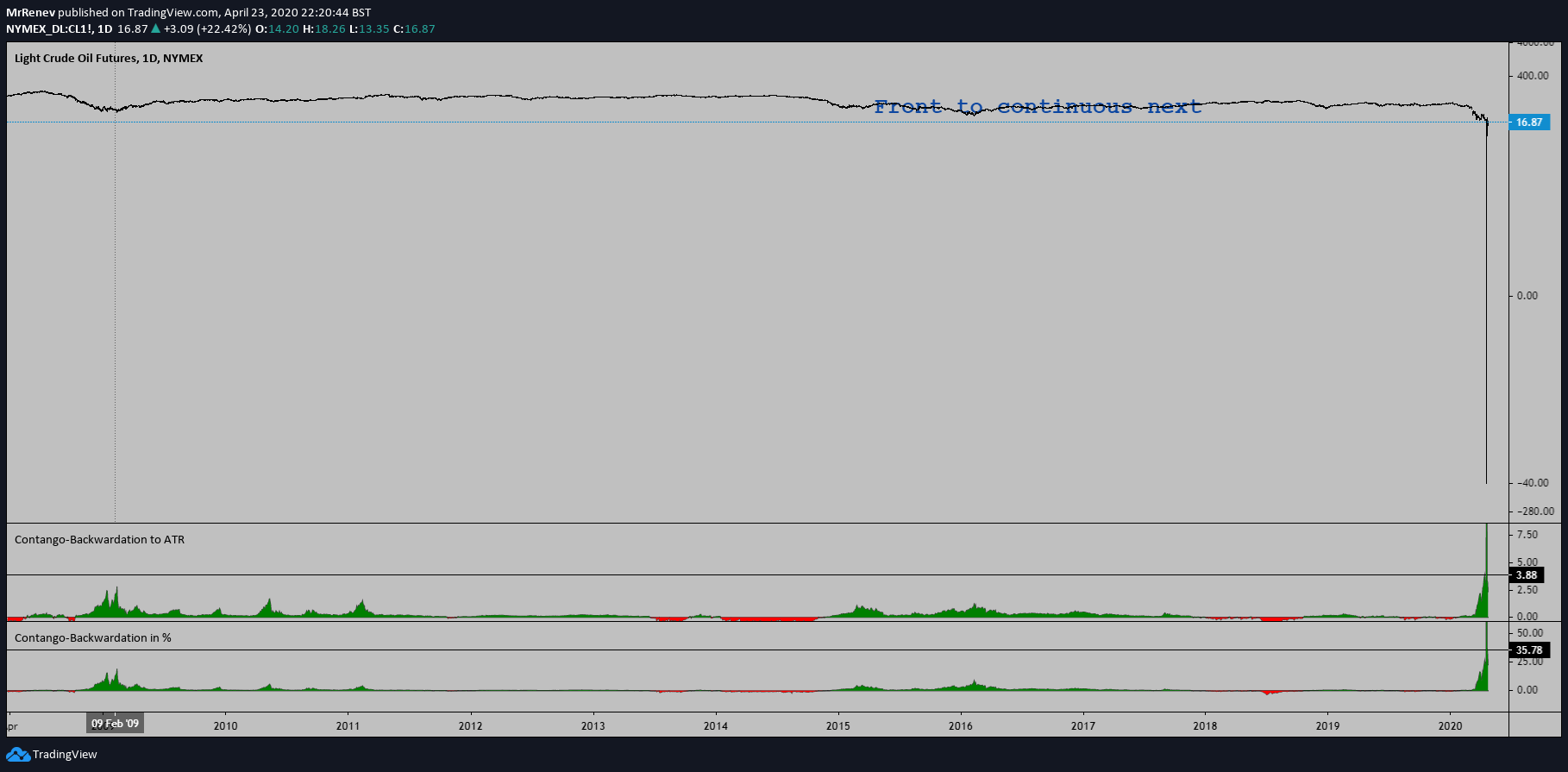
Task: Click the -40.00 price scale label
Action: coord(1534,483)
